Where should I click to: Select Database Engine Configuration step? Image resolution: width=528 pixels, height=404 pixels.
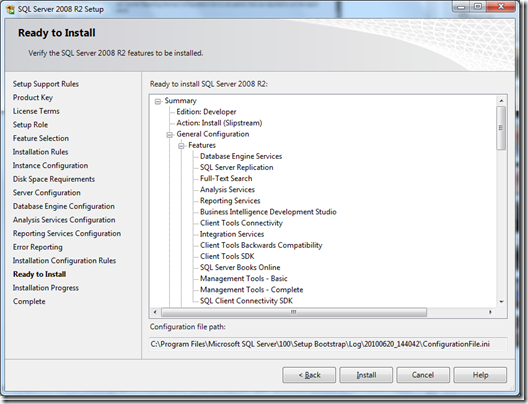(x=64, y=206)
